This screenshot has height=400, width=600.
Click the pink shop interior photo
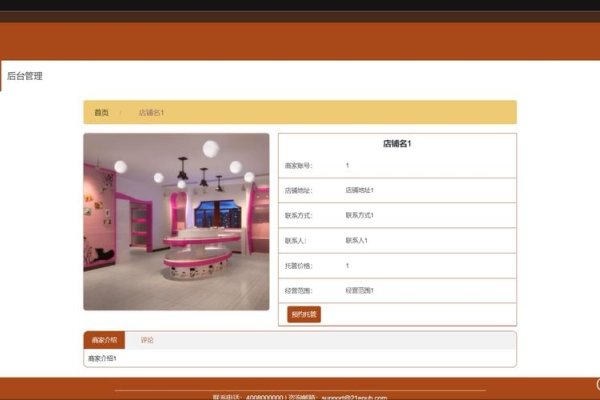(x=176, y=221)
